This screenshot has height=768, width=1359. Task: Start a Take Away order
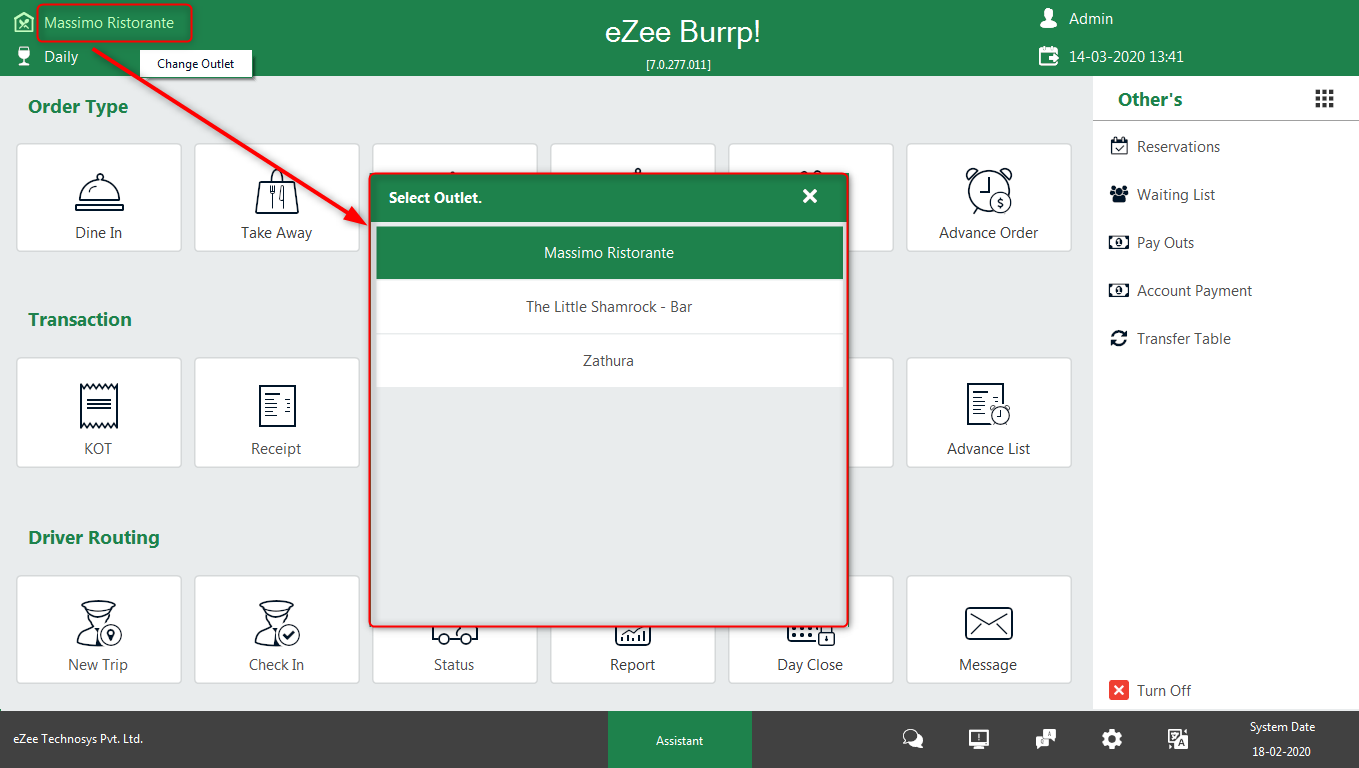[x=277, y=197]
